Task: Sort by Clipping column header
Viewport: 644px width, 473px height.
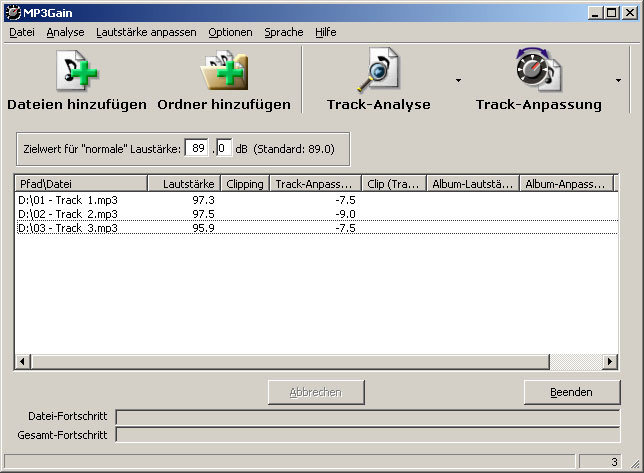Action: point(245,184)
